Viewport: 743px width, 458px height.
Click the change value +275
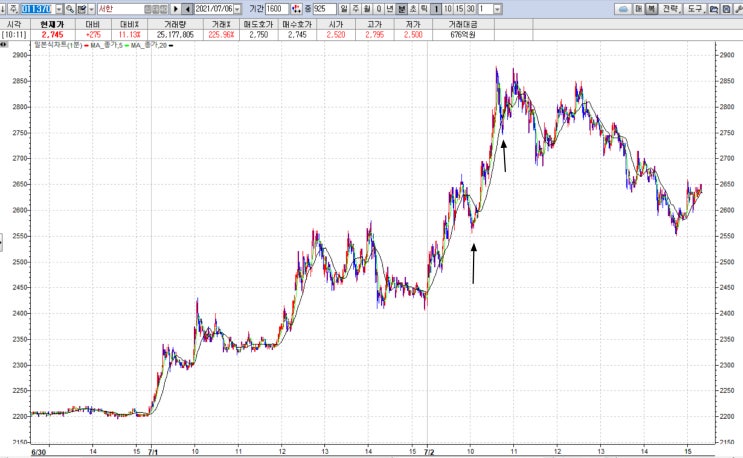93,35
